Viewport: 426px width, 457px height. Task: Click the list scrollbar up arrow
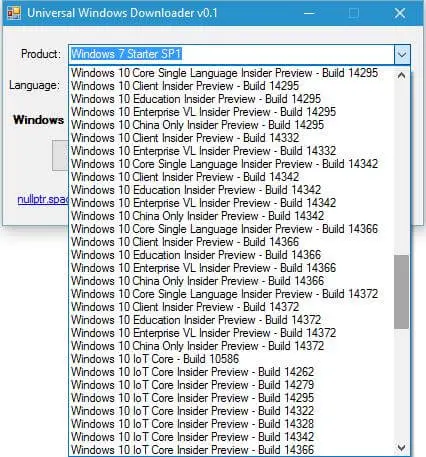pyautogui.click(x=401, y=75)
